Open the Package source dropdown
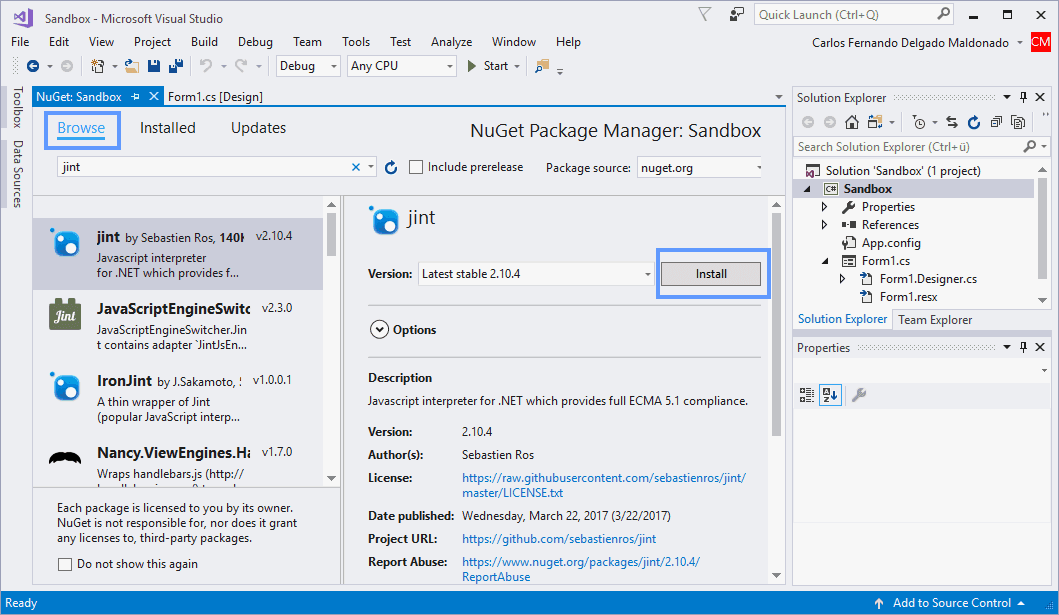Screen dimensions: 1059x615 [699, 168]
